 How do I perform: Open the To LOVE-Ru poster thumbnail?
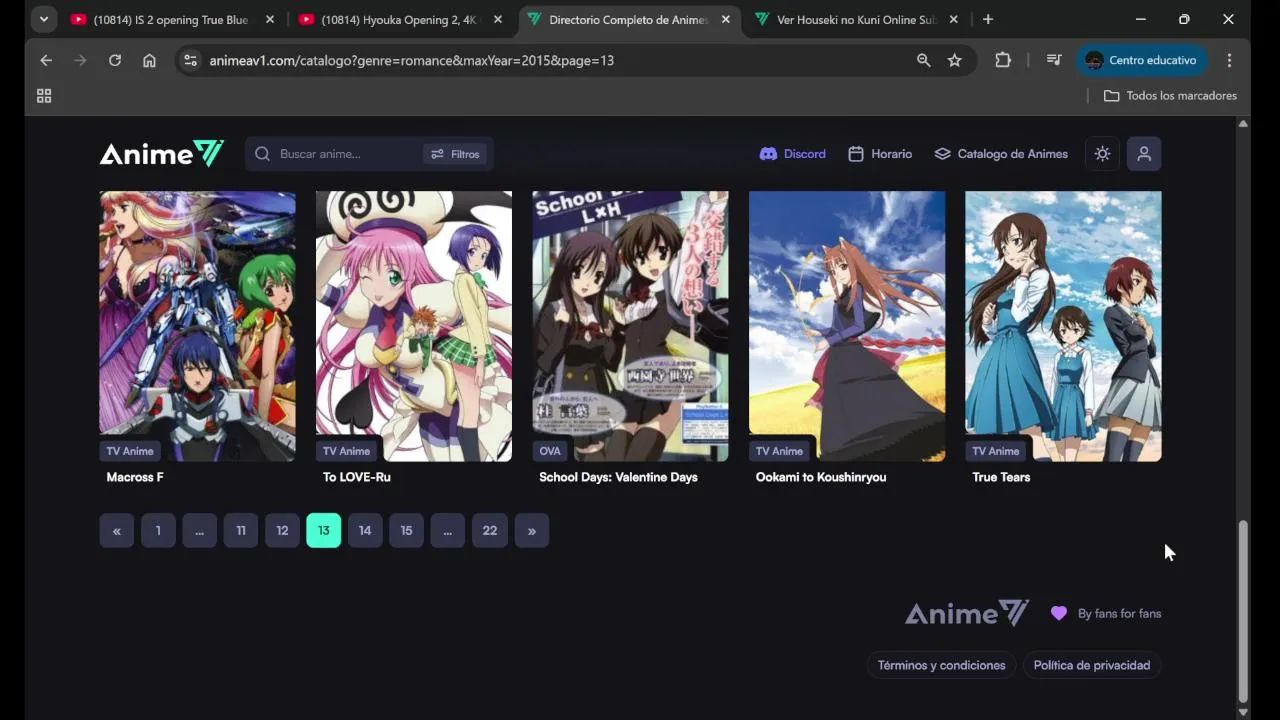click(x=414, y=326)
